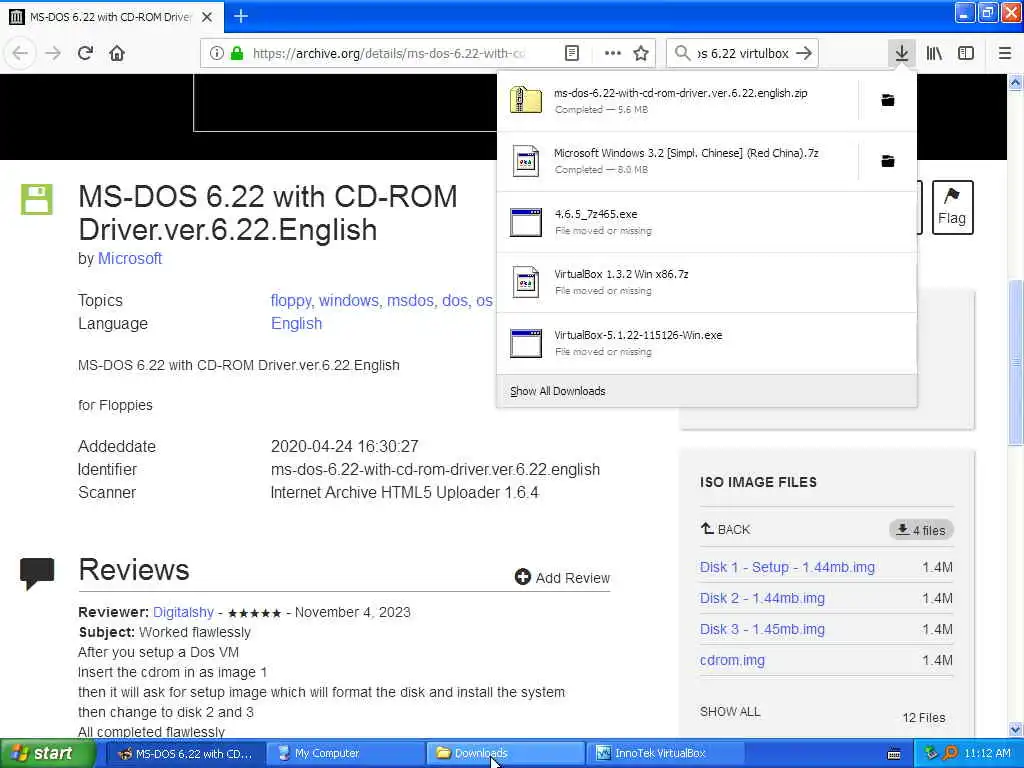
Task: Open the Library icon
Action: (x=934, y=53)
